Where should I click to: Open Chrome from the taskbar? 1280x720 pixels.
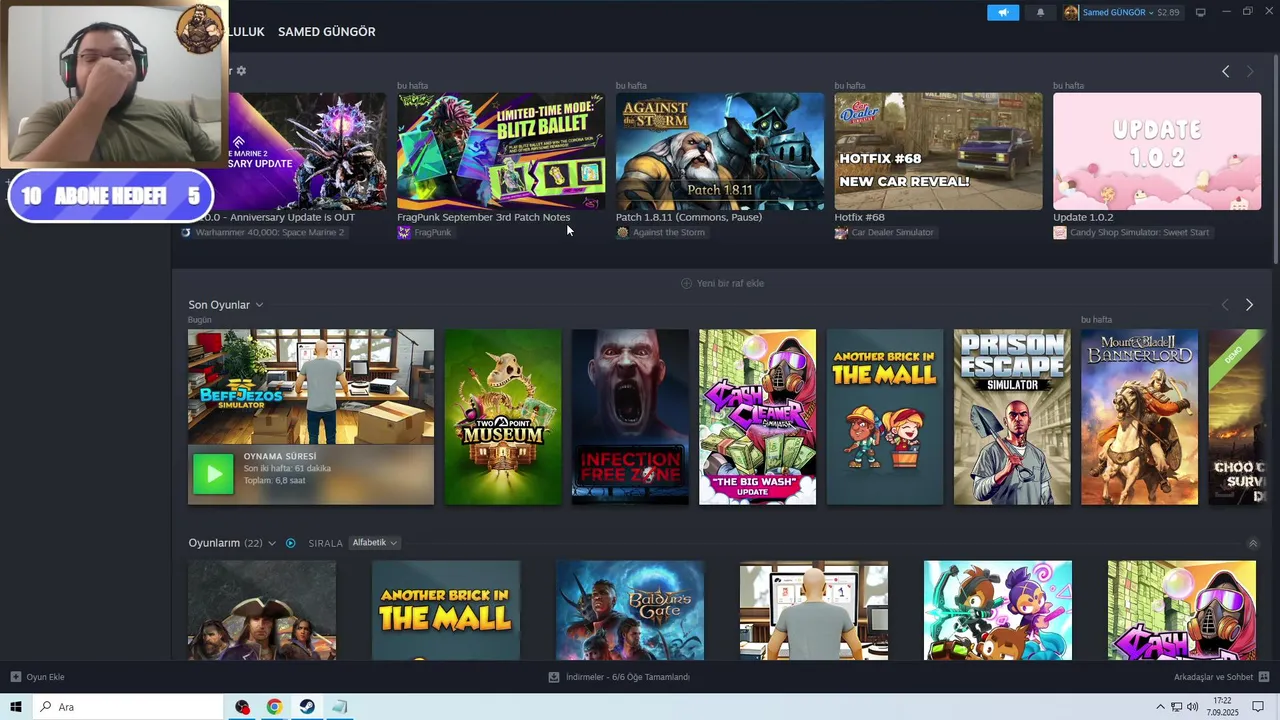(x=274, y=707)
